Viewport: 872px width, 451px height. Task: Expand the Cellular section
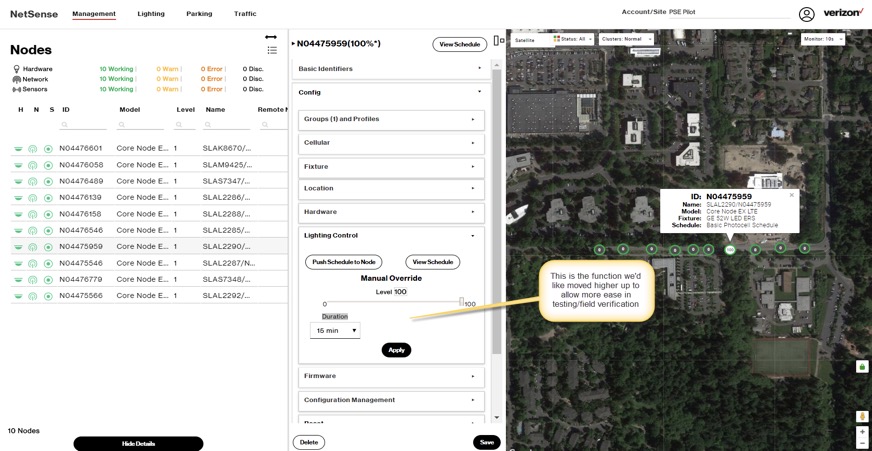coord(392,143)
